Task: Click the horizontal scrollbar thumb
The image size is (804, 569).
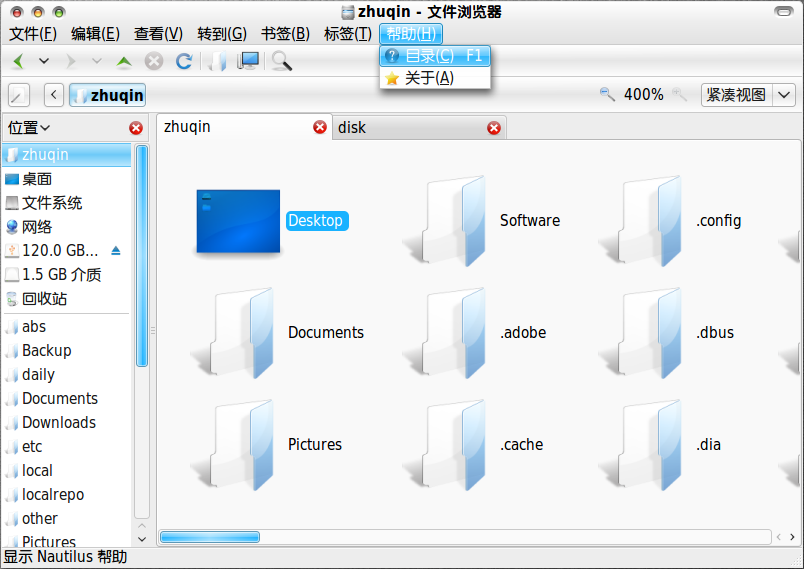Action: [x=210, y=537]
